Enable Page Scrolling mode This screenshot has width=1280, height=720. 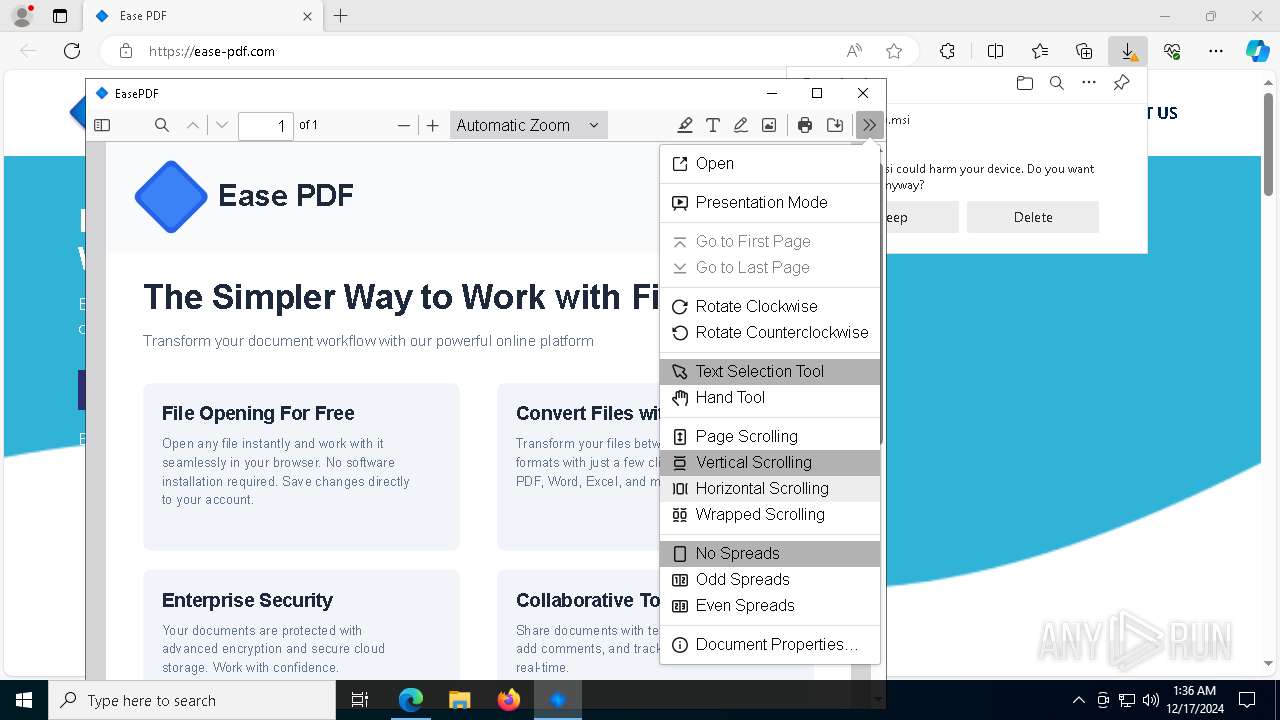pyautogui.click(x=770, y=437)
